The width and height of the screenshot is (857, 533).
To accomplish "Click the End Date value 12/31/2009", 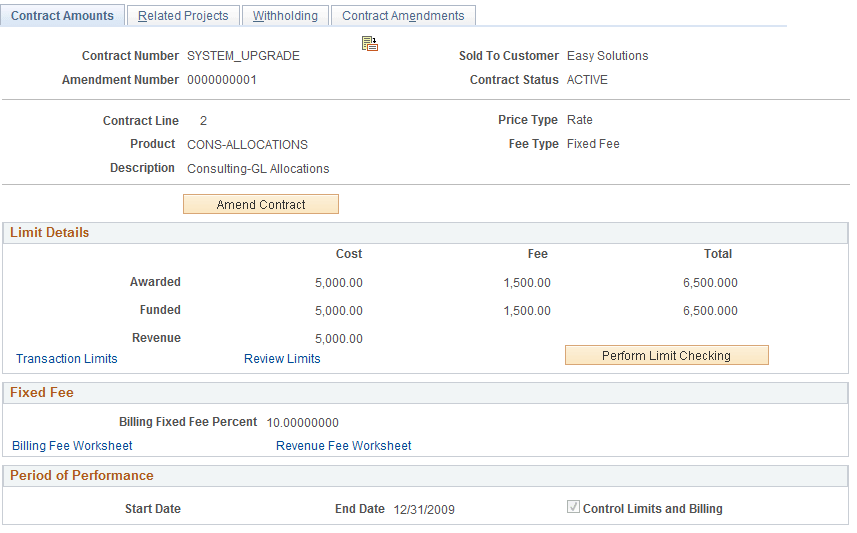I will coord(424,509).
